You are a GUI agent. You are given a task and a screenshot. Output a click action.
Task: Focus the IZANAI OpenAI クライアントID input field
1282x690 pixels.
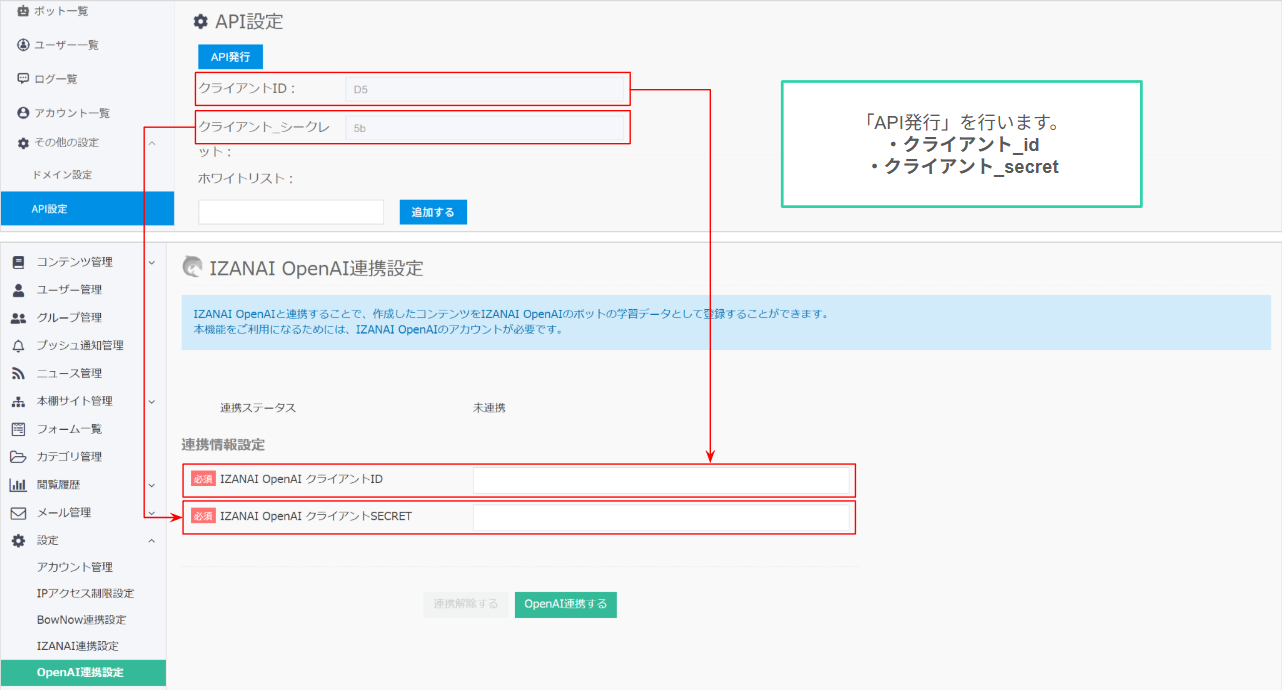pyautogui.click(x=660, y=480)
